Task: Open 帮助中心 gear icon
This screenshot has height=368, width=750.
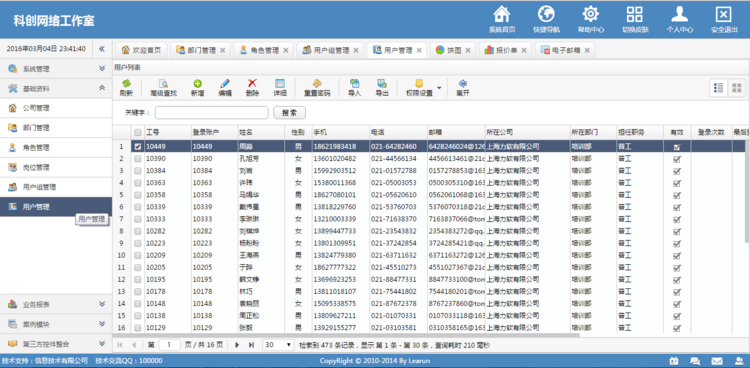Action: click(x=591, y=14)
